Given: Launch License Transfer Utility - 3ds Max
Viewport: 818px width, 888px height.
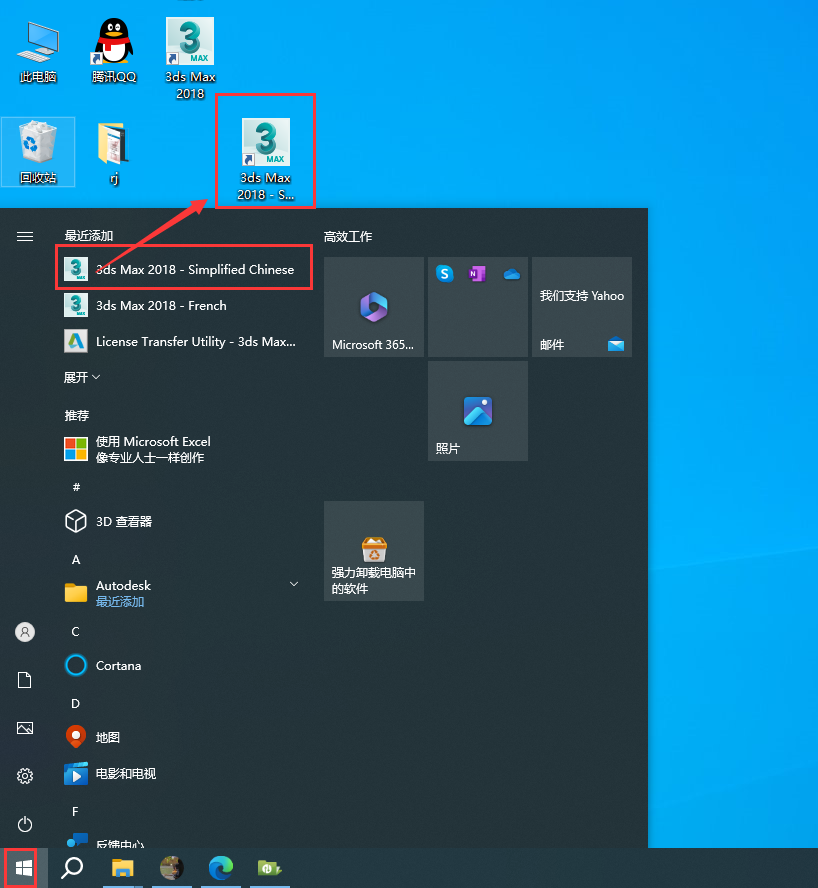Looking at the screenshot, I should tap(184, 341).
